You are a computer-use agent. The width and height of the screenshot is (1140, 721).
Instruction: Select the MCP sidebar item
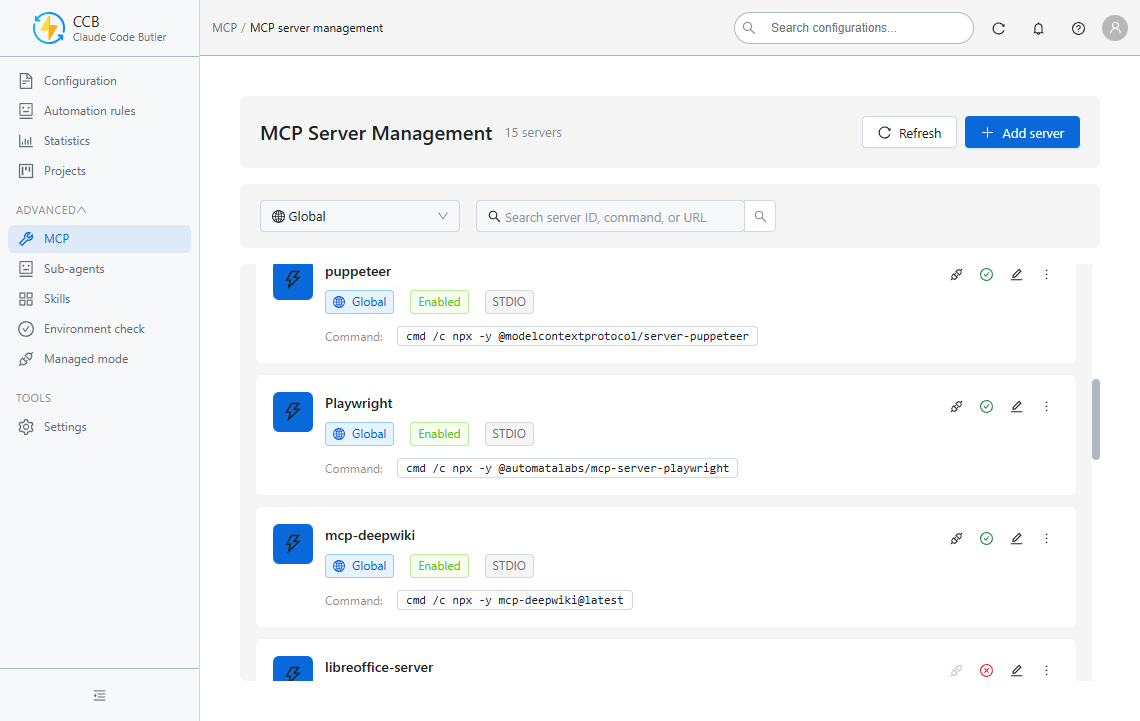[100, 238]
